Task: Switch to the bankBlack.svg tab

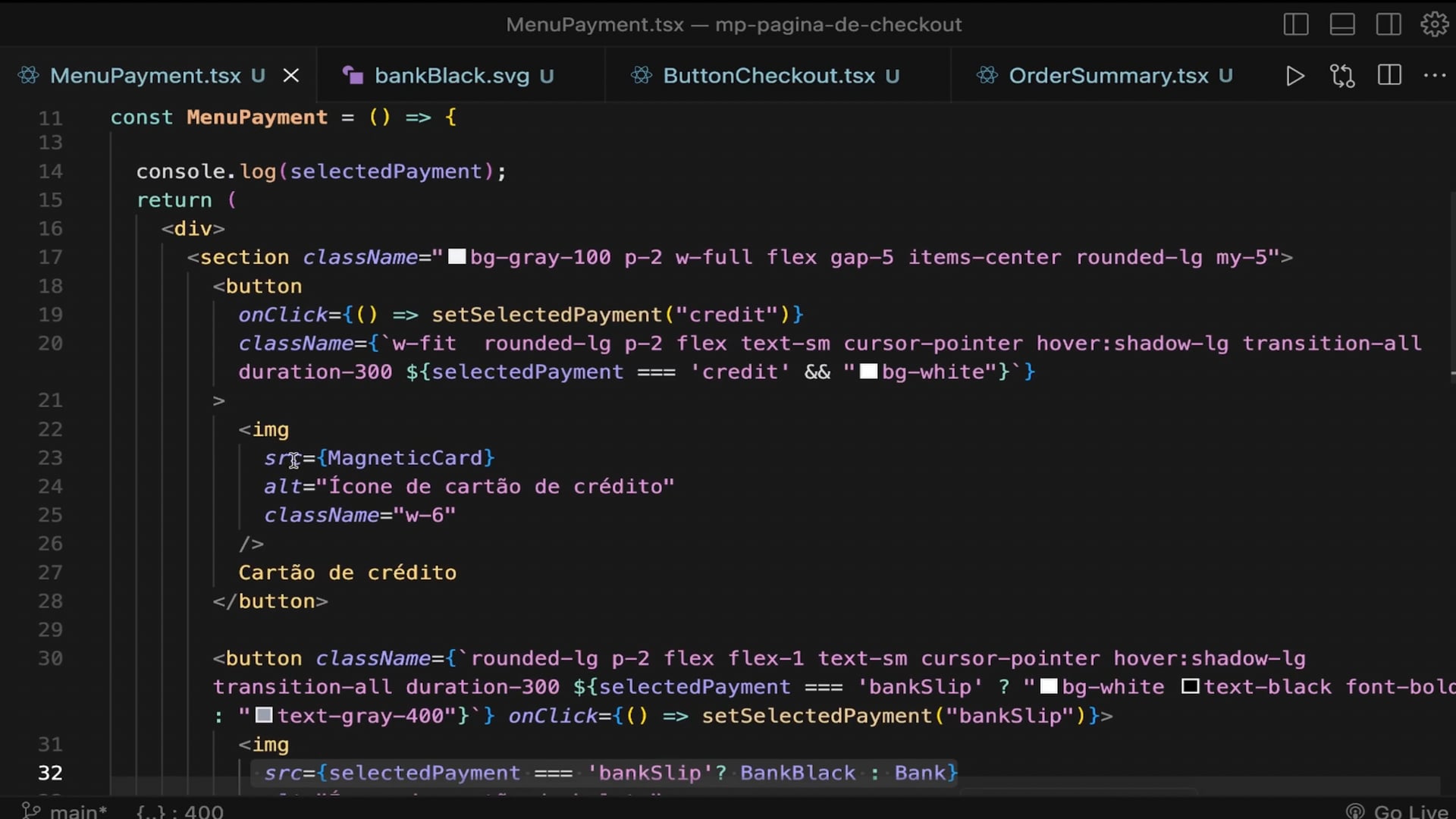Action: 452,76
